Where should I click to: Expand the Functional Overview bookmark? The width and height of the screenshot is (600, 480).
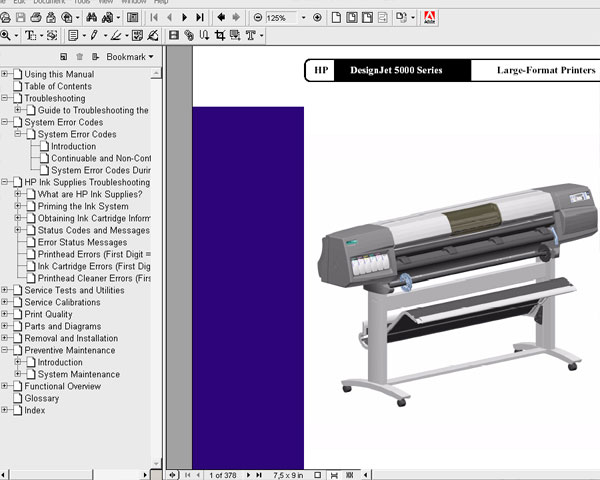5,385
